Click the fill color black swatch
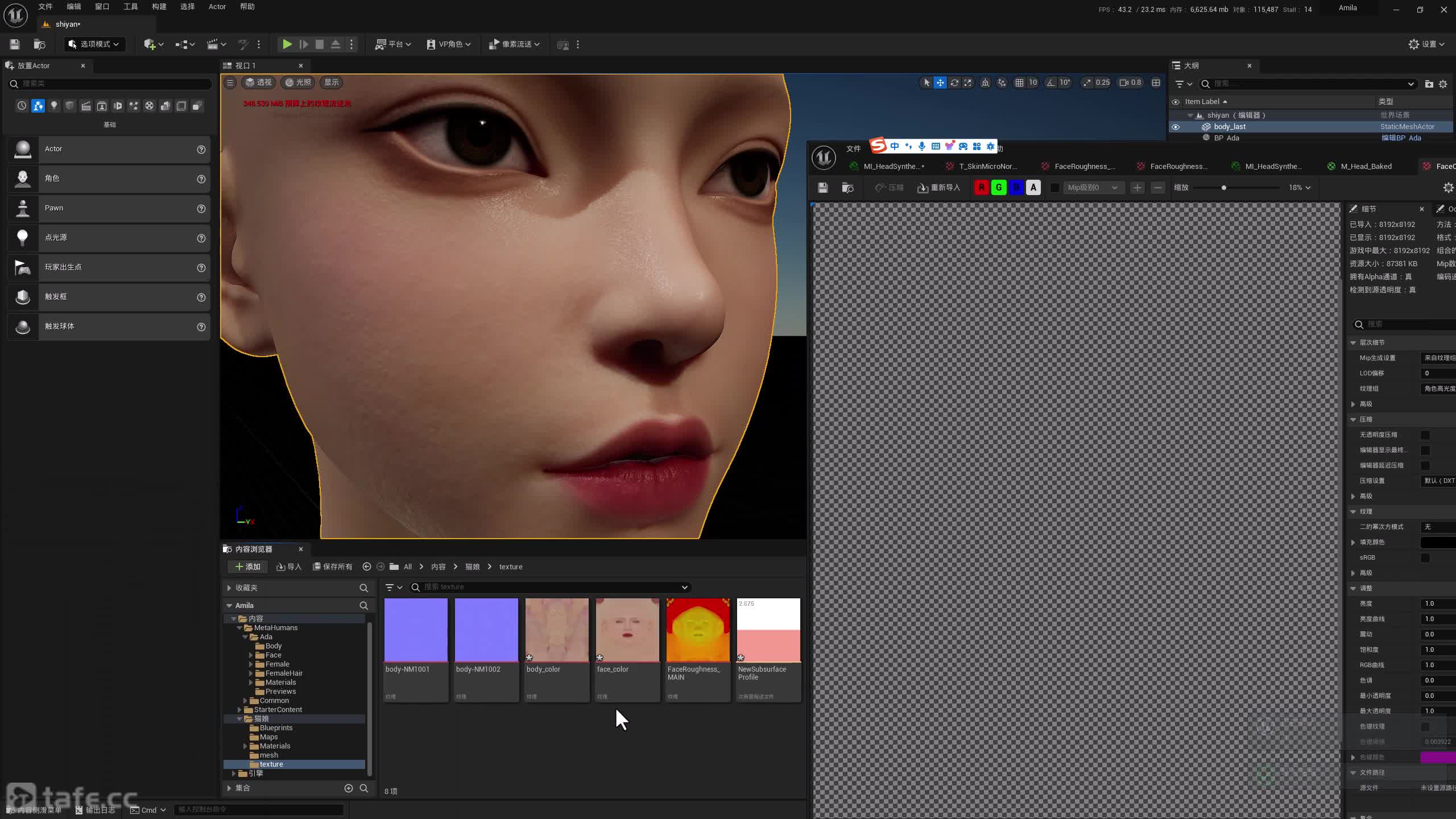This screenshot has width=1456, height=819. [1438, 543]
